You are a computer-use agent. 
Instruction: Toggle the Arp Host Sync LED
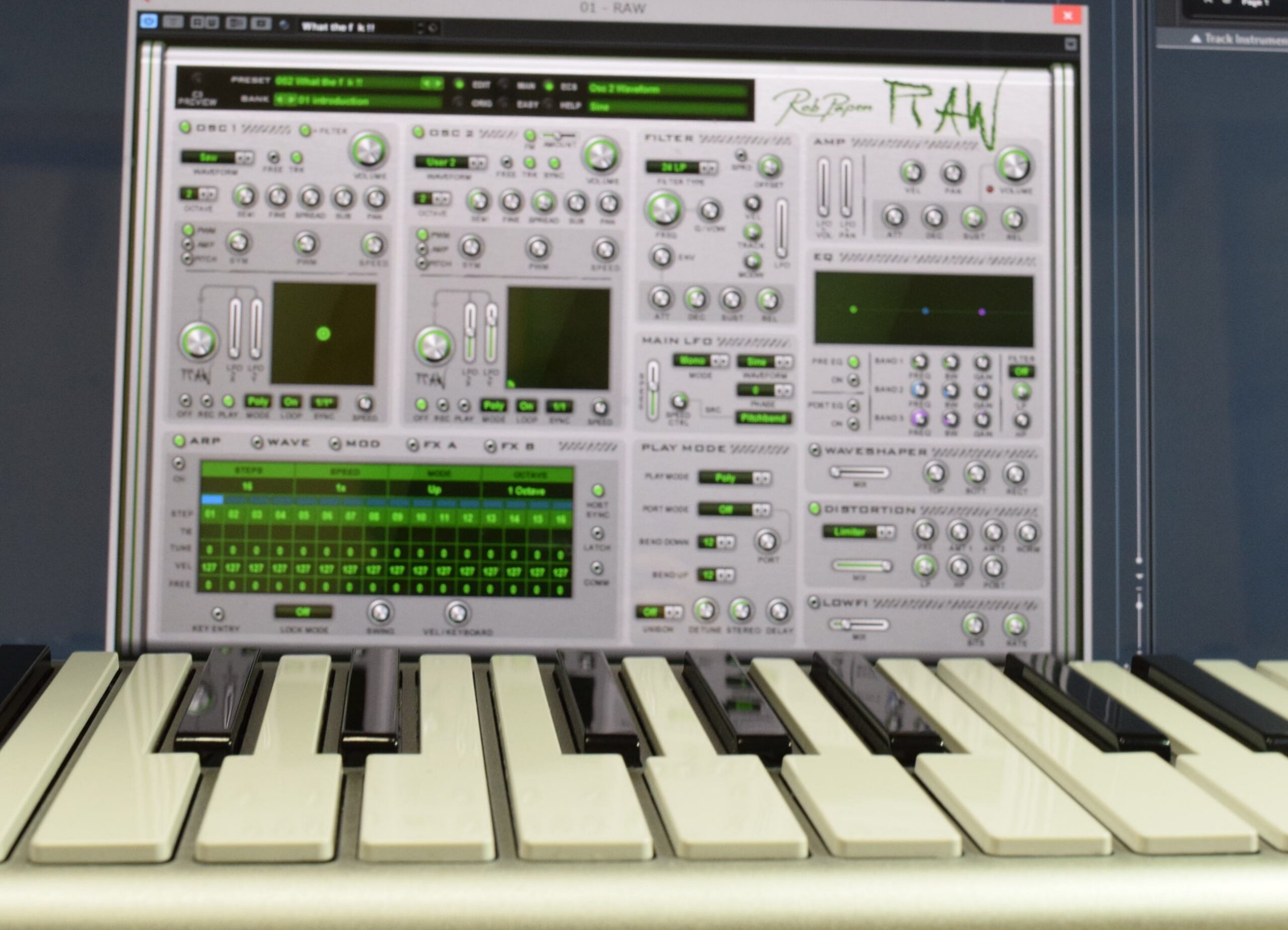click(x=597, y=490)
